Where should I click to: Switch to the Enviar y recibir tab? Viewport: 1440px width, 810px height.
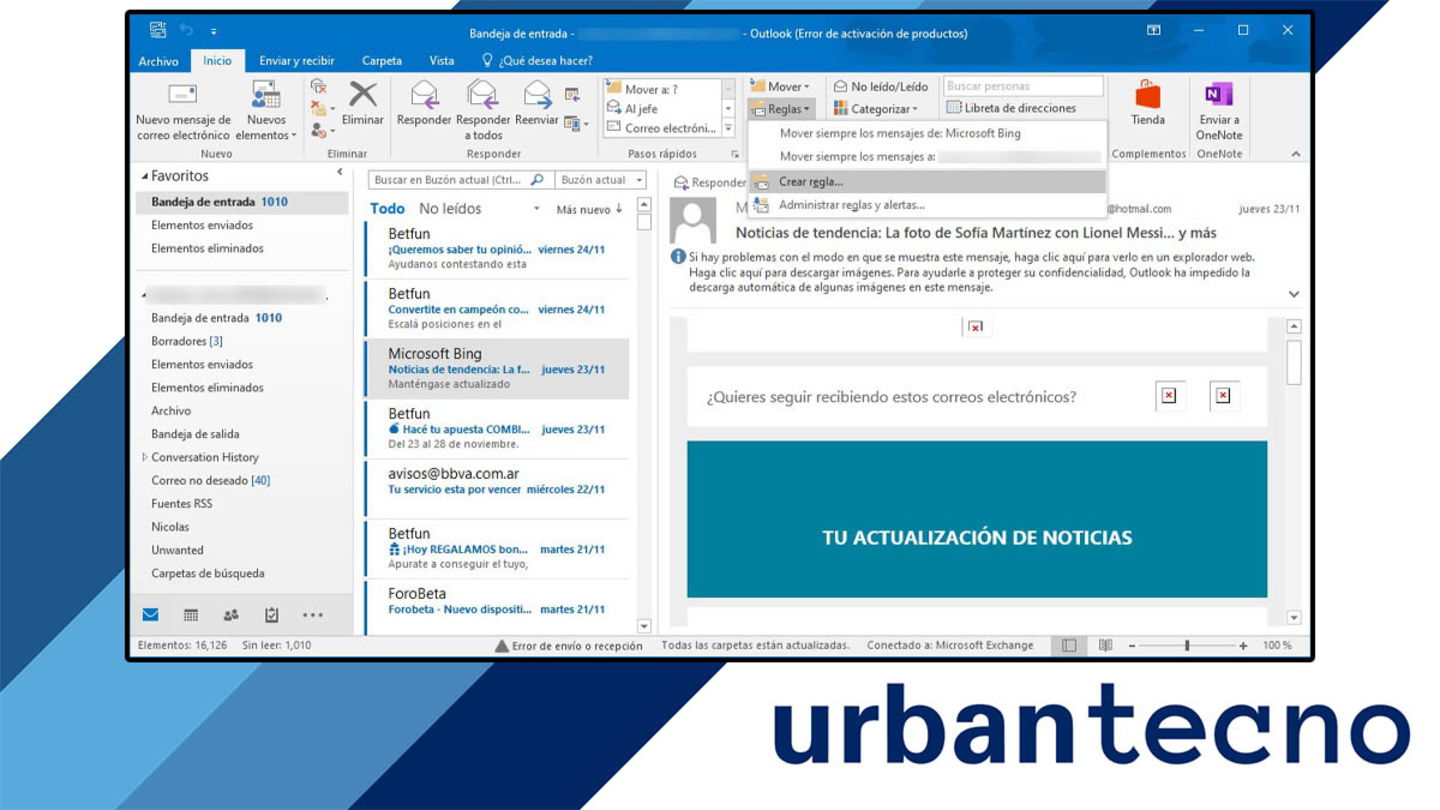[297, 61]
